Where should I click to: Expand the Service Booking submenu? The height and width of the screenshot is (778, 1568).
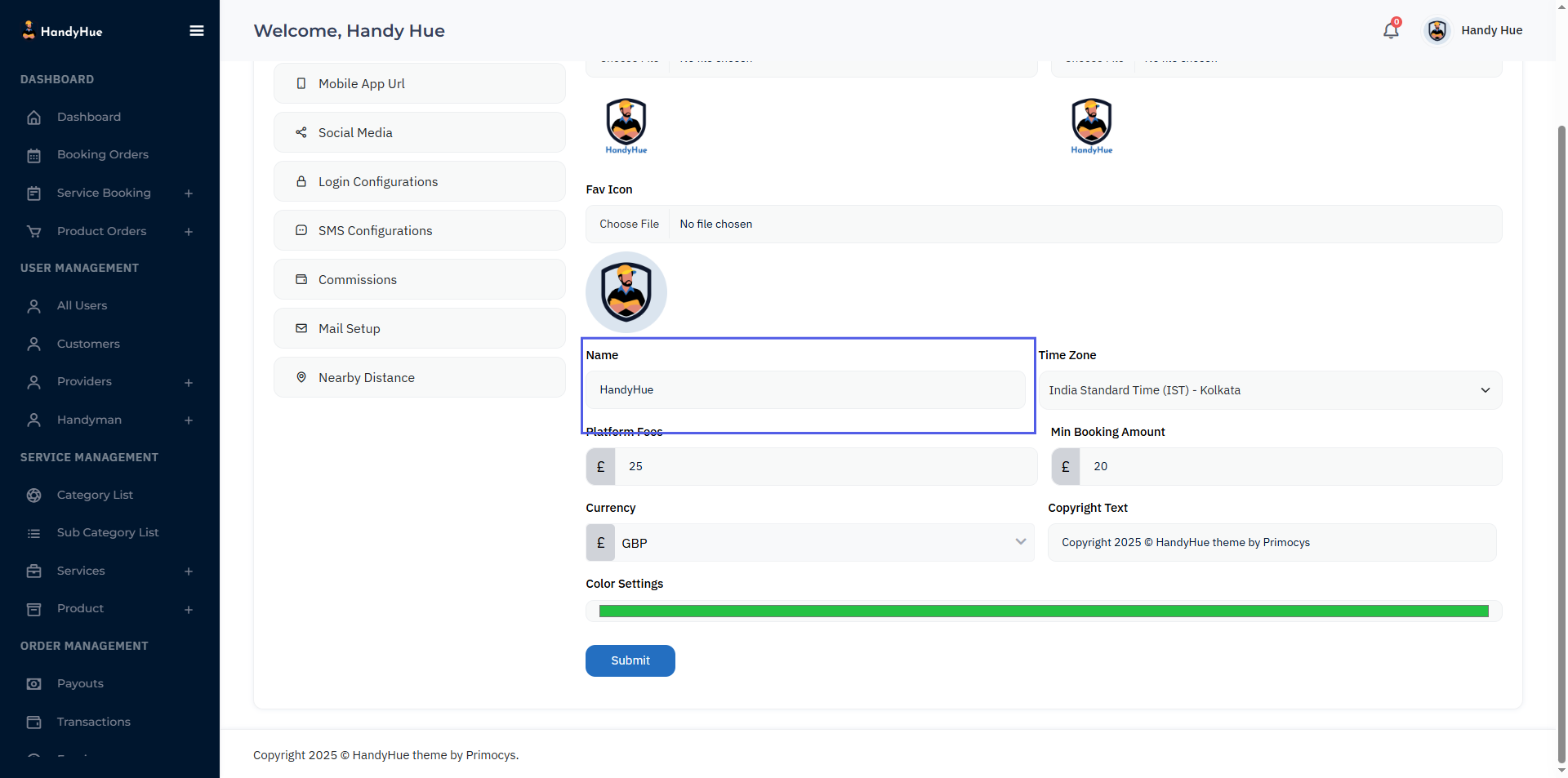(x=189, y=193)
